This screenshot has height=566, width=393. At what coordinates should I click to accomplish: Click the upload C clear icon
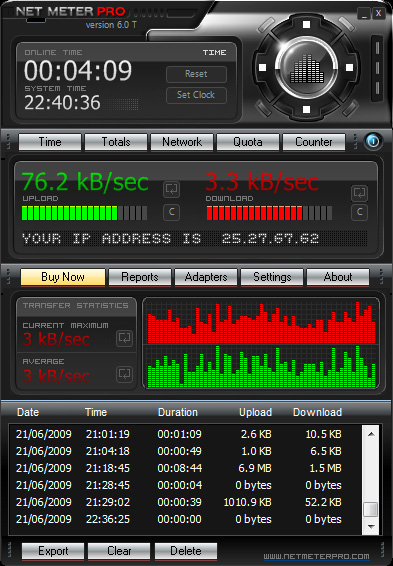coord(171,212)
